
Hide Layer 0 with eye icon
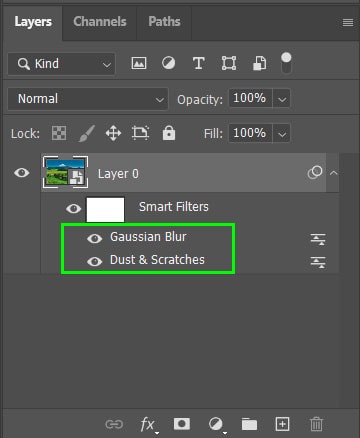22,173
